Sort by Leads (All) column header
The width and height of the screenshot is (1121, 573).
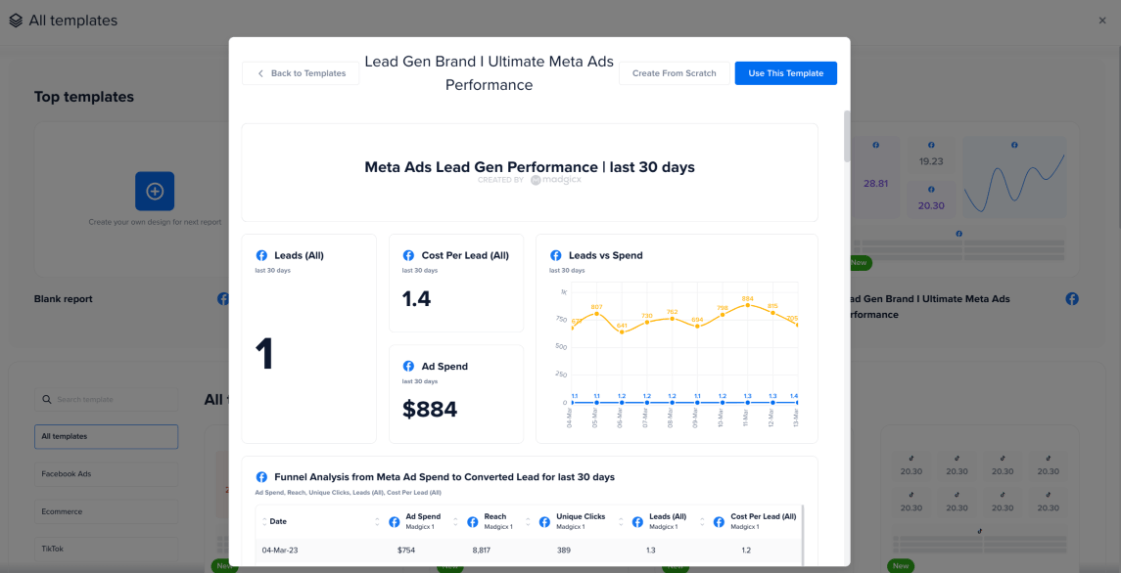(621, 521)
